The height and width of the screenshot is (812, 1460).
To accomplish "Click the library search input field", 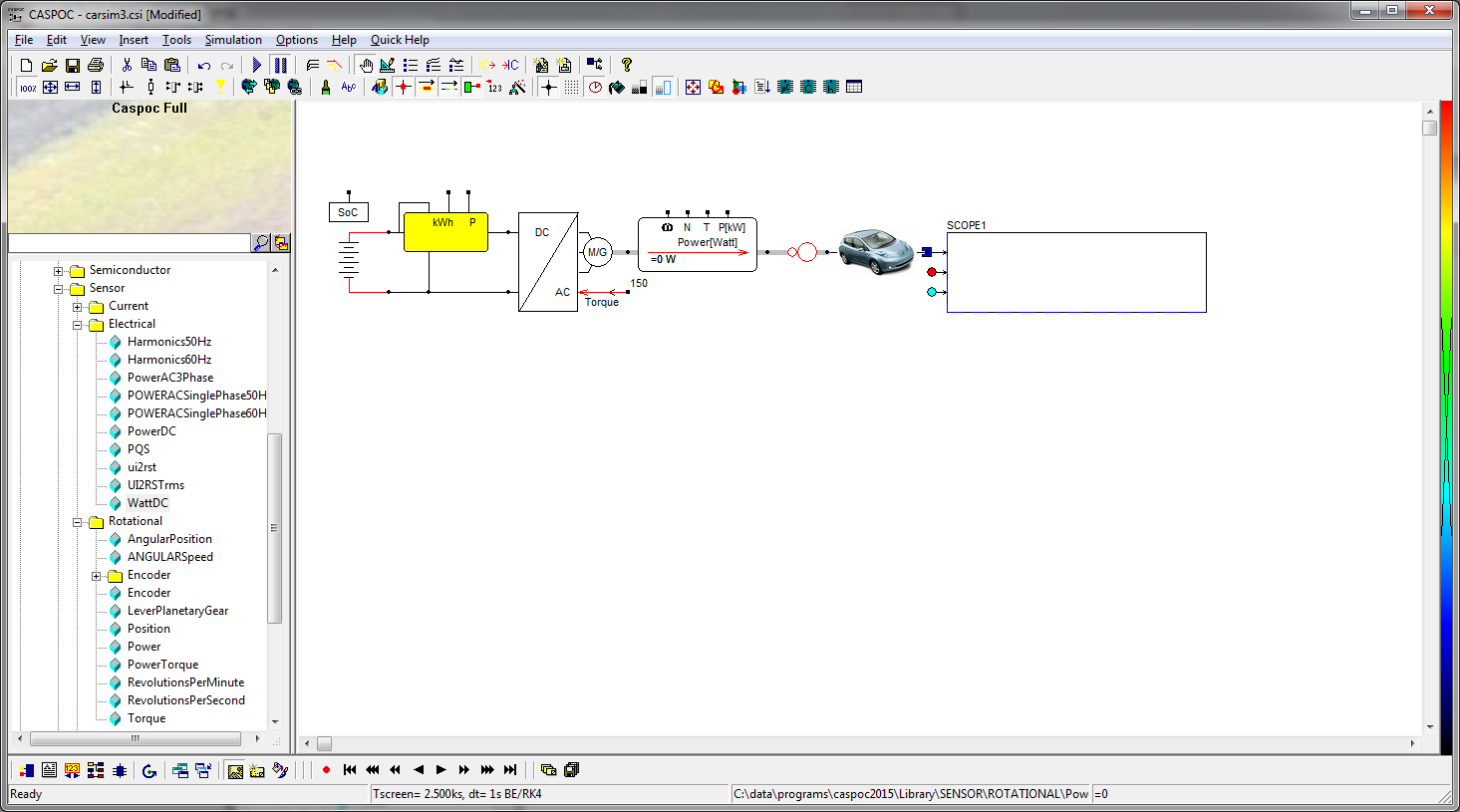I will pyautogui.click(x=129, y=242).
